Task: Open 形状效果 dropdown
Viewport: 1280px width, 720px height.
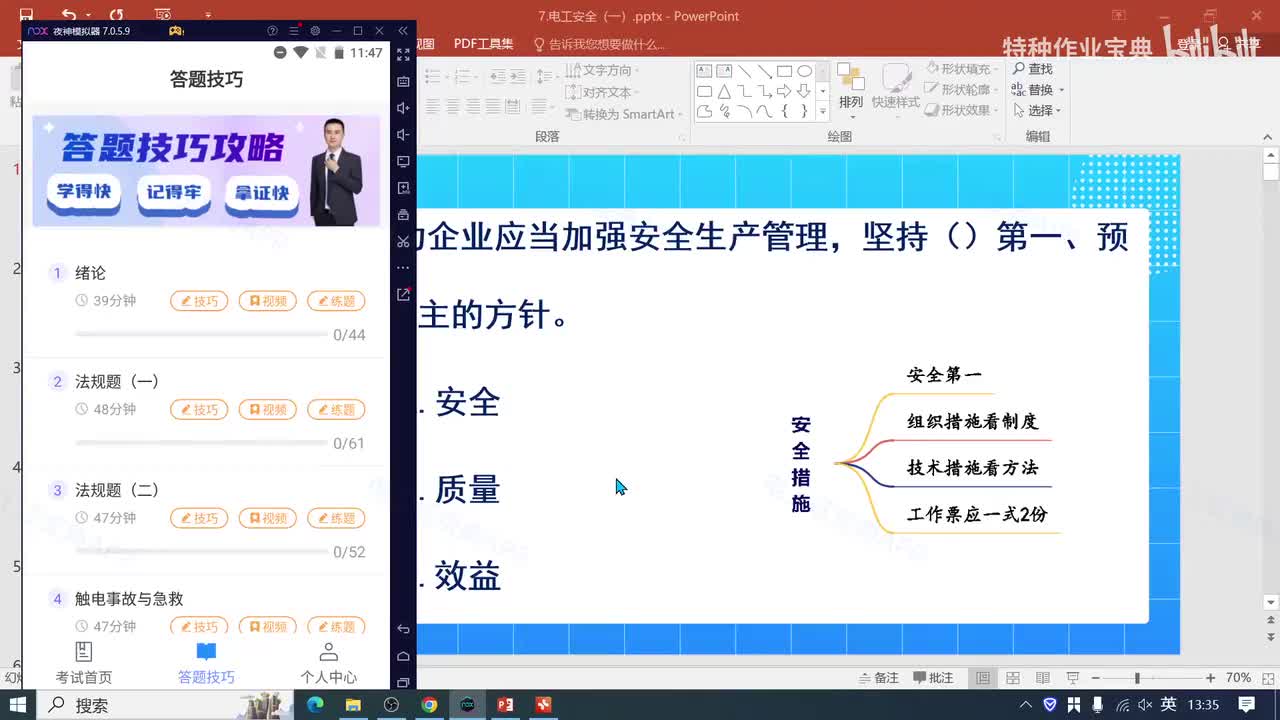Action: [963, 111]
